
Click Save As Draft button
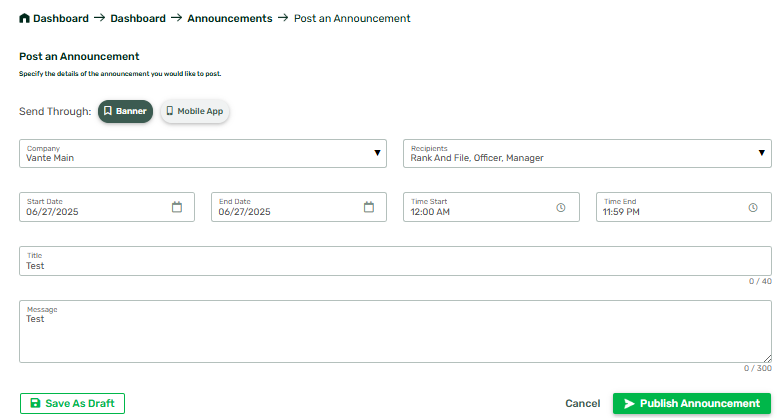[72, 403]
